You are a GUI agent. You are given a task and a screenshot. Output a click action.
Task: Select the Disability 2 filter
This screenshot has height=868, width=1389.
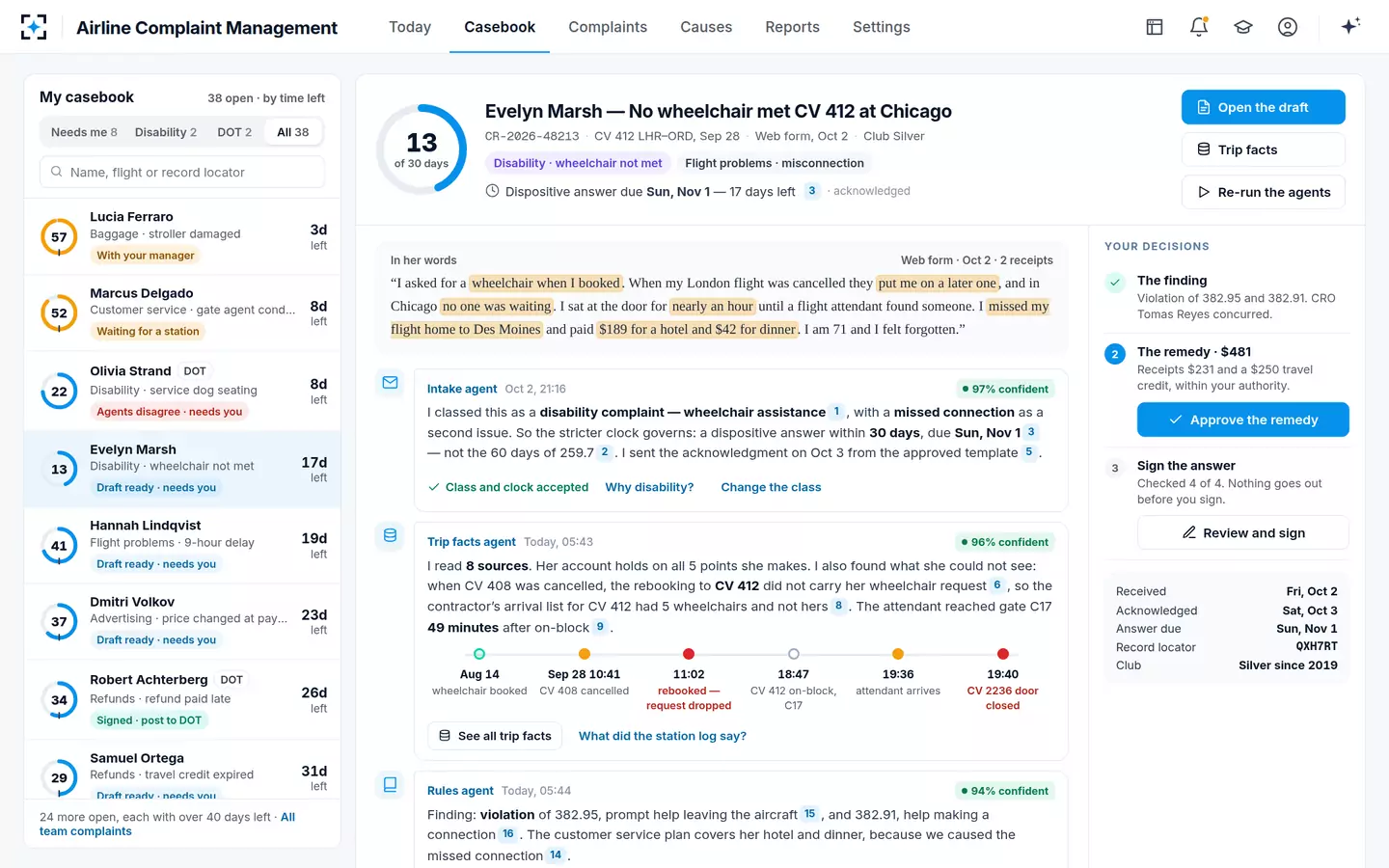click(166, 132)
